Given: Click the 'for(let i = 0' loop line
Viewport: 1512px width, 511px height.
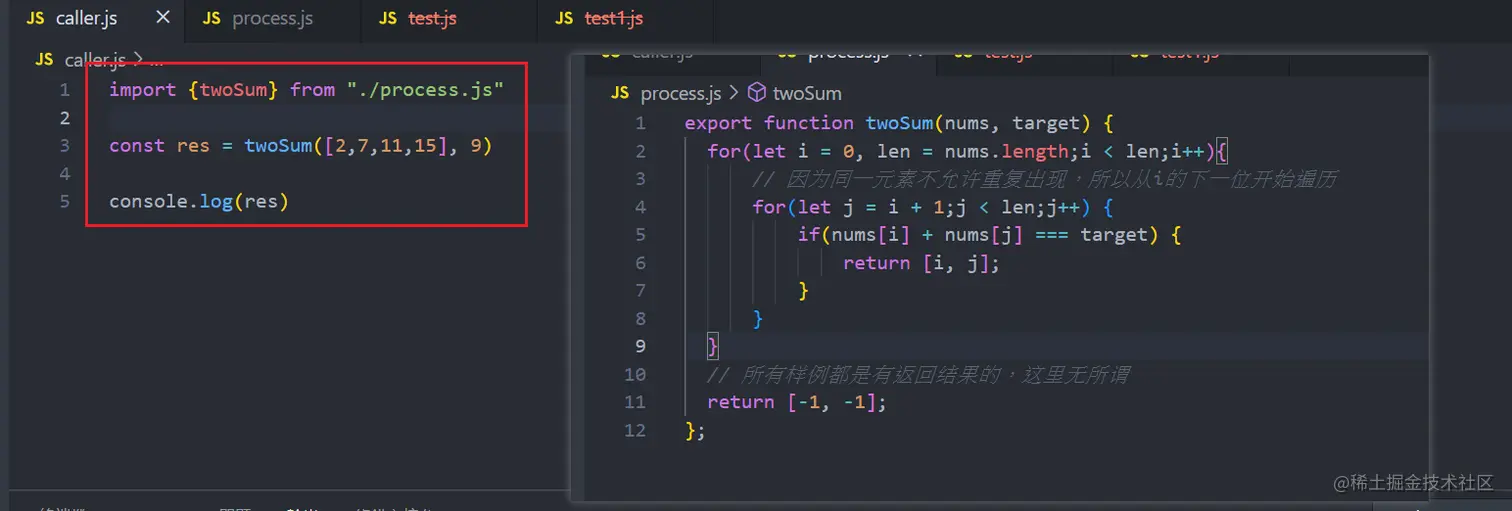Looking at the screenshot, I should [x=967, y=151].
